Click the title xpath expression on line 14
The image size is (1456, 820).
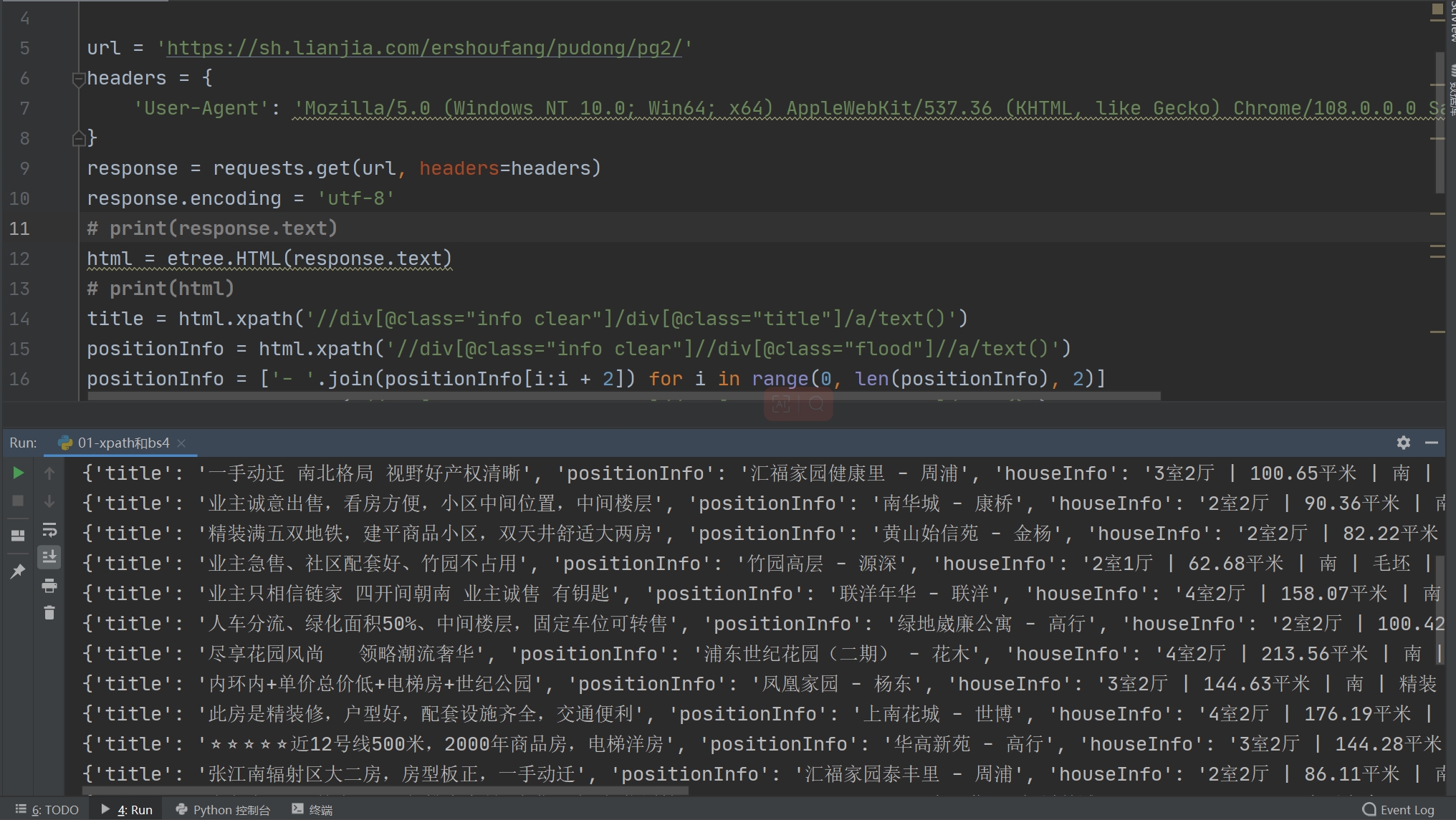point(631,319)
